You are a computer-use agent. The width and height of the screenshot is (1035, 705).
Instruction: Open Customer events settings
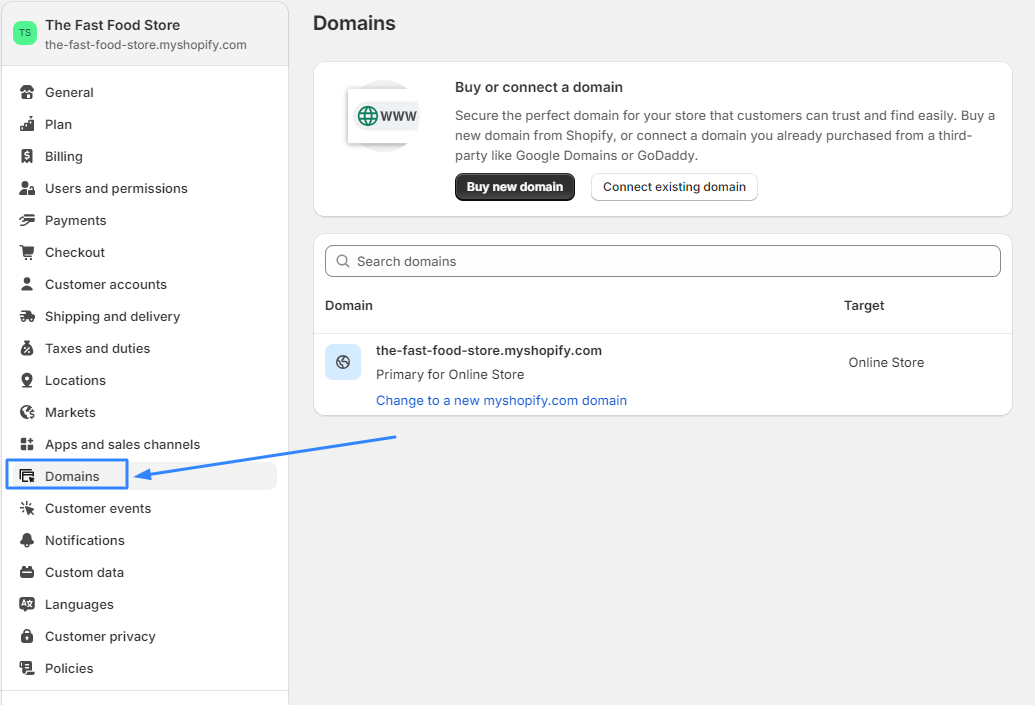(145, 508)
